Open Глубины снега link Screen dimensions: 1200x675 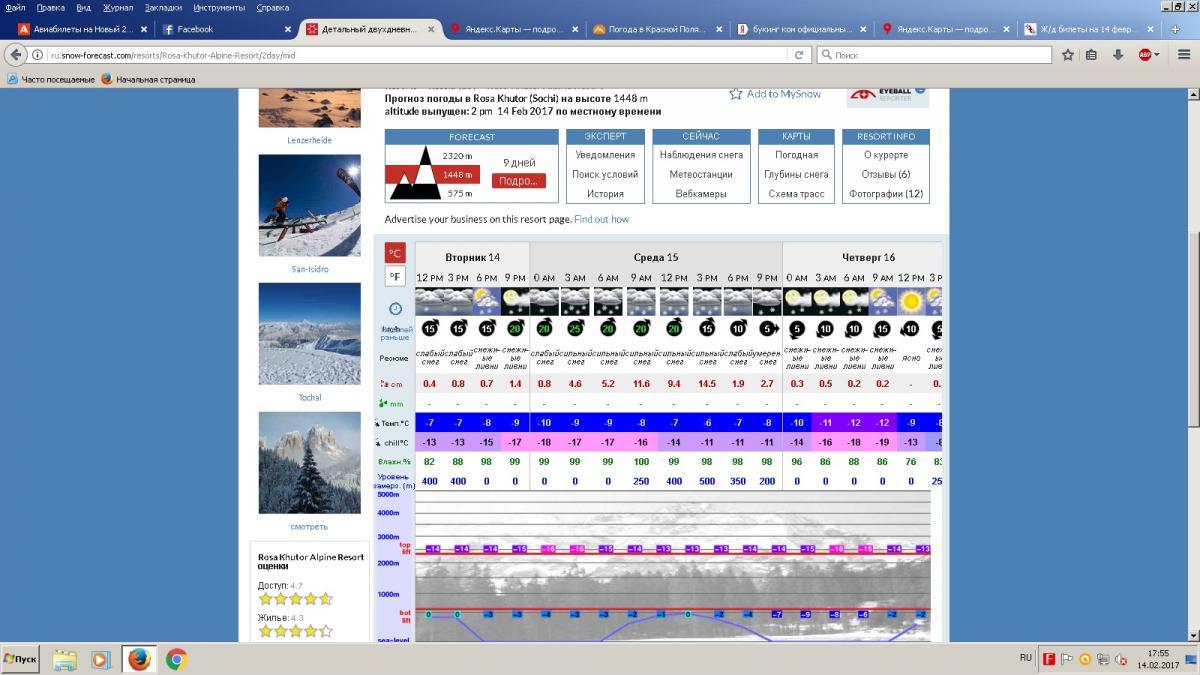coord(796,174)
